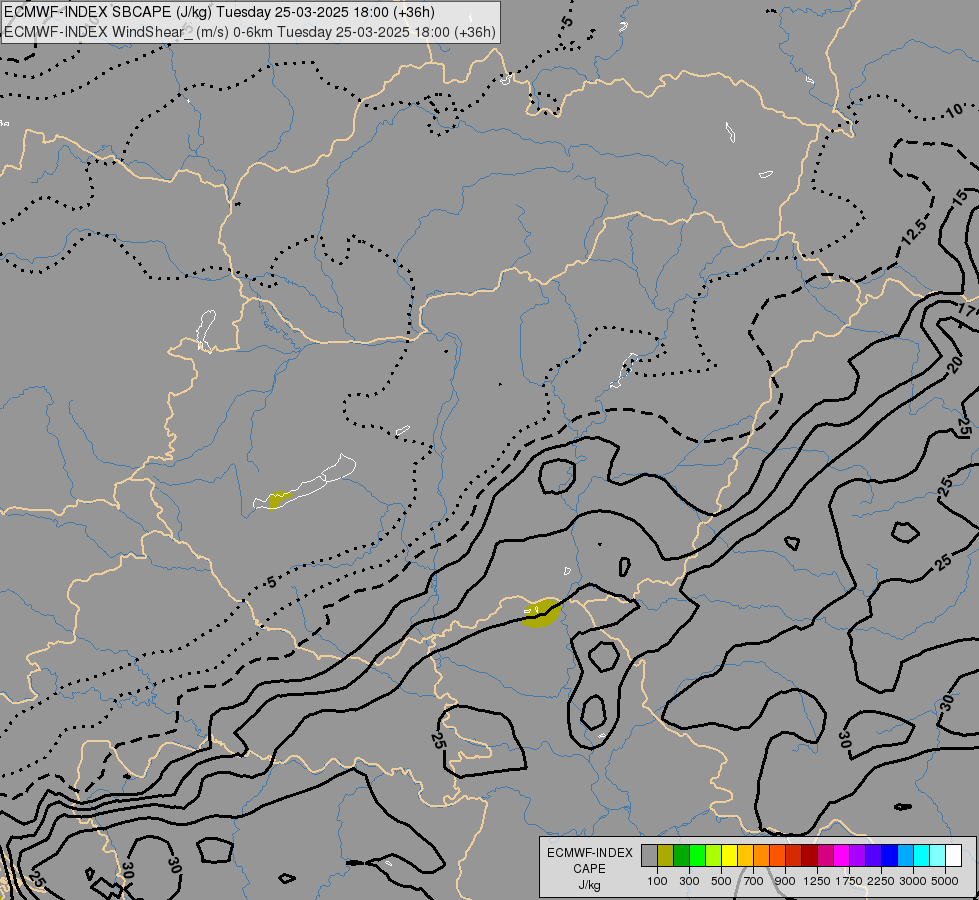Click the brick red swatch right of 900
979x900 pixels.
coord(794,856)
